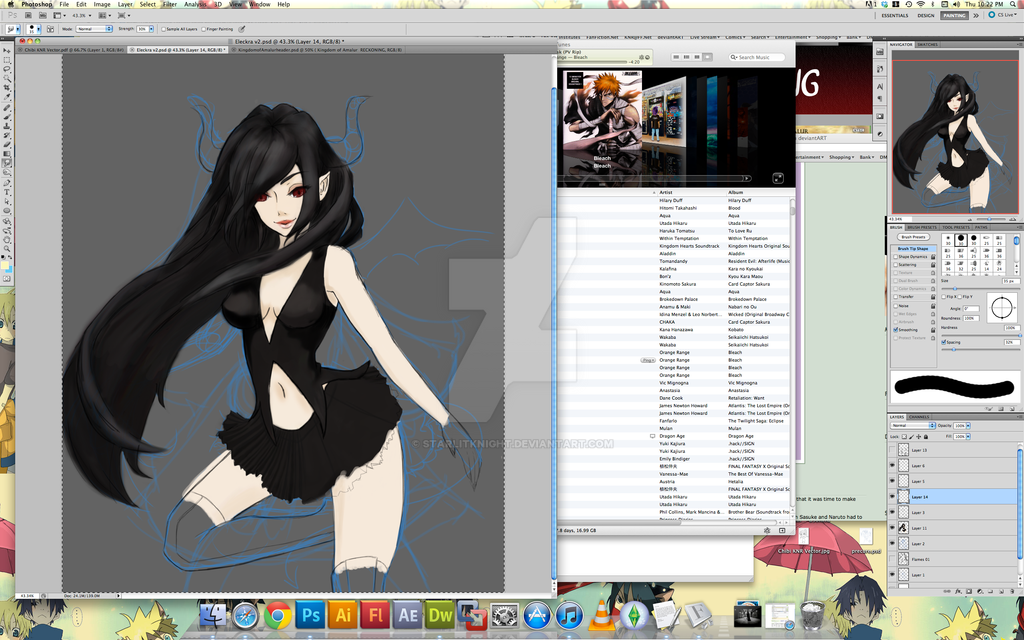This screenshot has height=640, width=1024.
Task: Show Layer 13 visibility box
Action: (892, 450)
